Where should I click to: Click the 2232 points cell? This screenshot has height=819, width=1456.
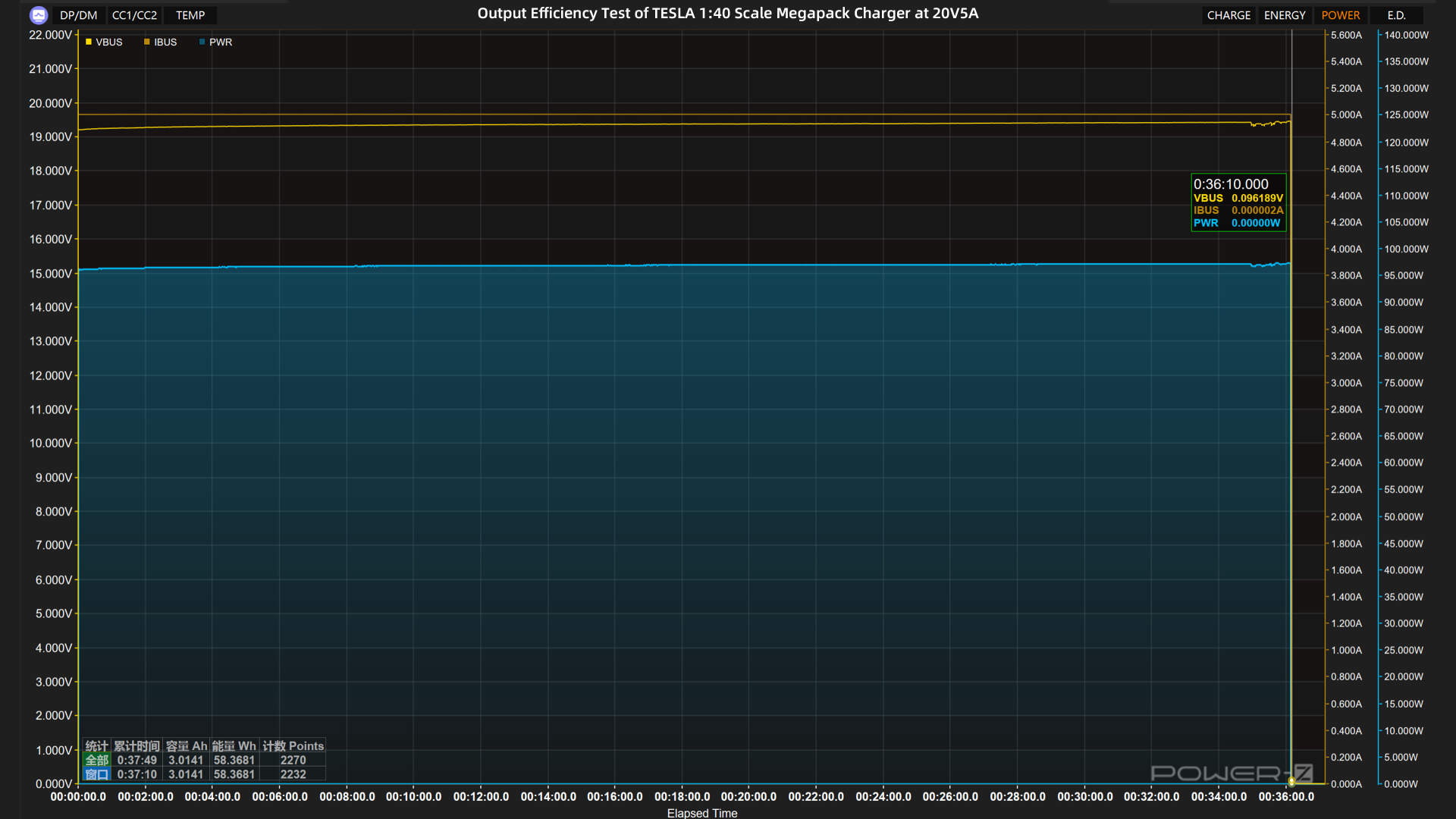pyautogui.click(x=293, y=774)
